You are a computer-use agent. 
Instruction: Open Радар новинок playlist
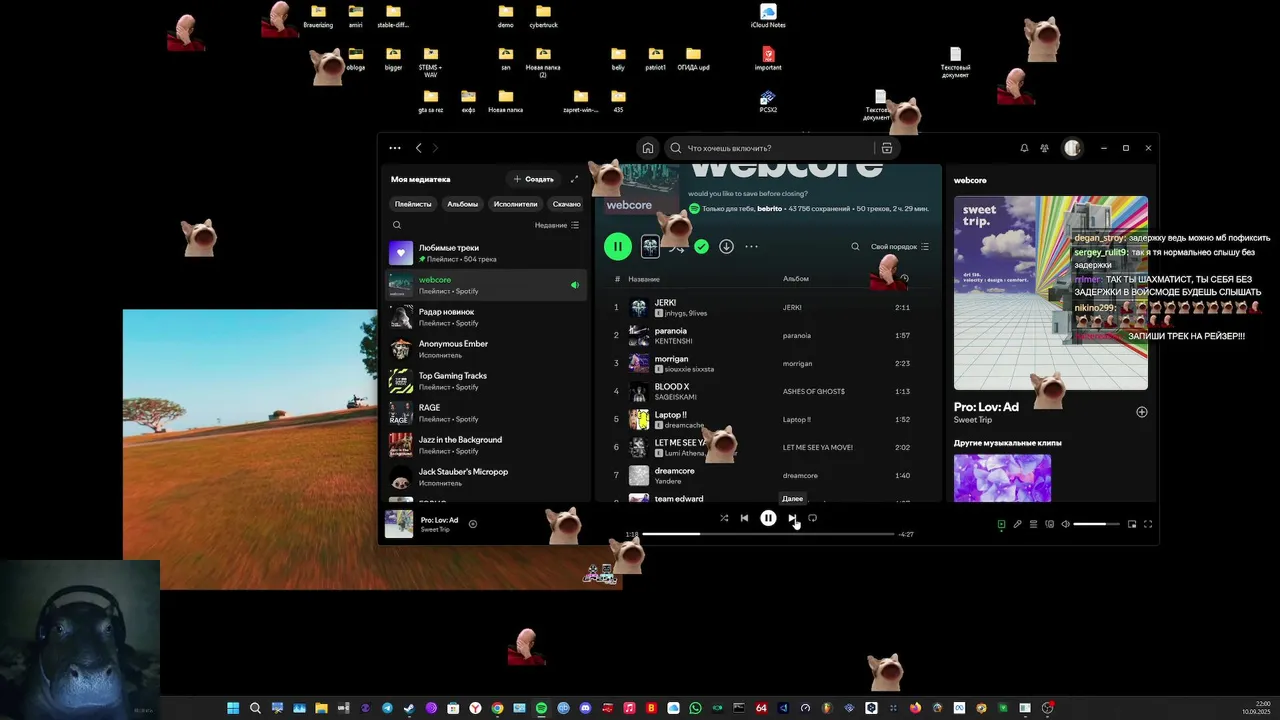[x=487, y=317]
